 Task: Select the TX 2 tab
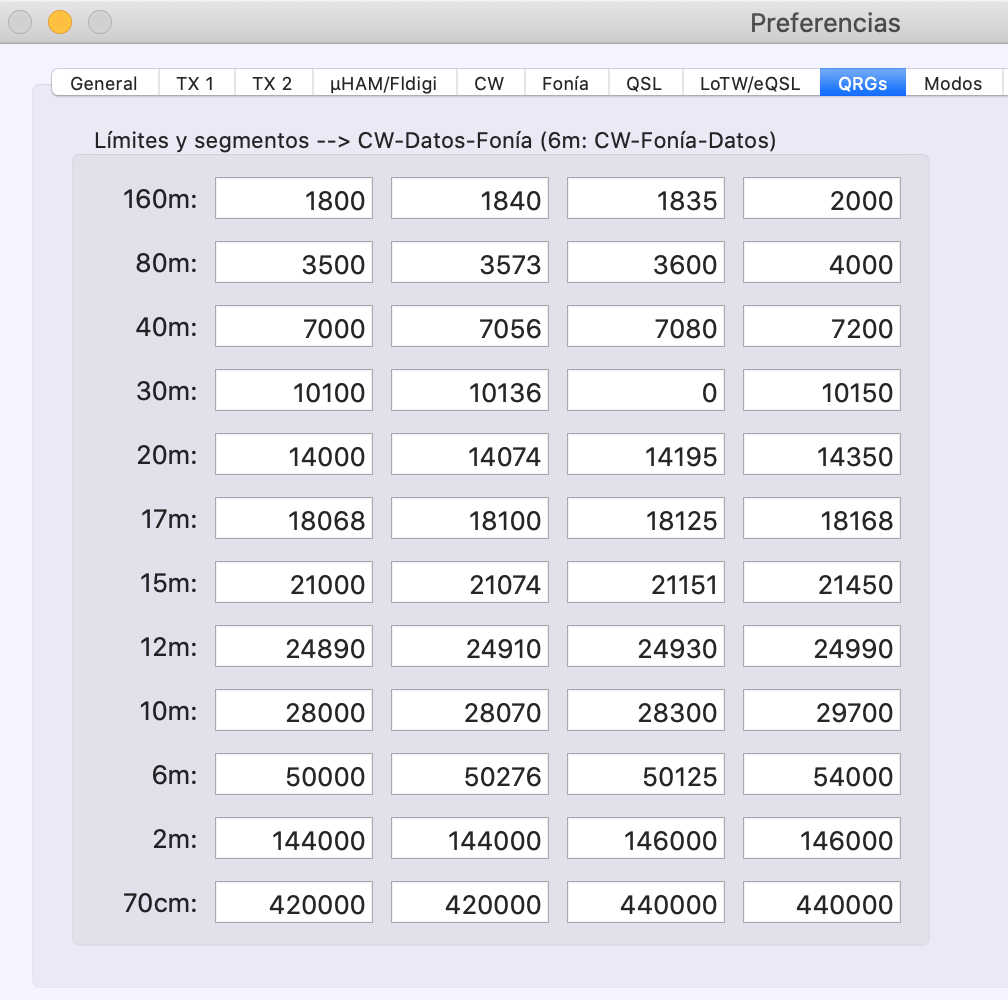(272, 83)
